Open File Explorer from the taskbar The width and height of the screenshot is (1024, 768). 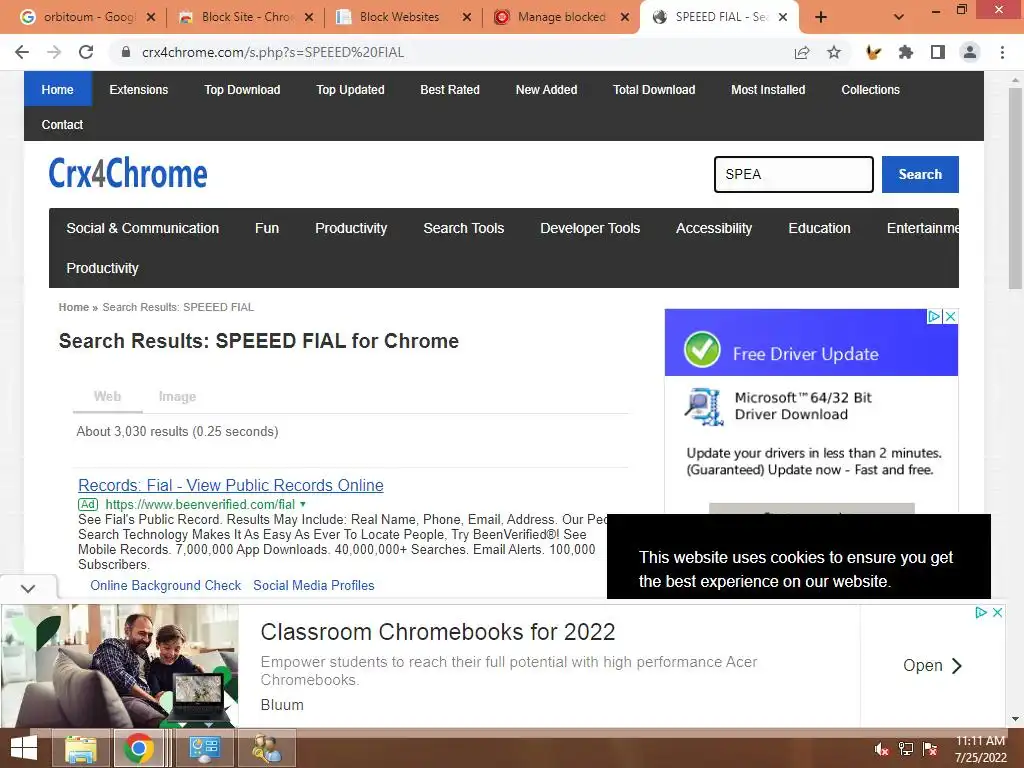pos(80,748)
